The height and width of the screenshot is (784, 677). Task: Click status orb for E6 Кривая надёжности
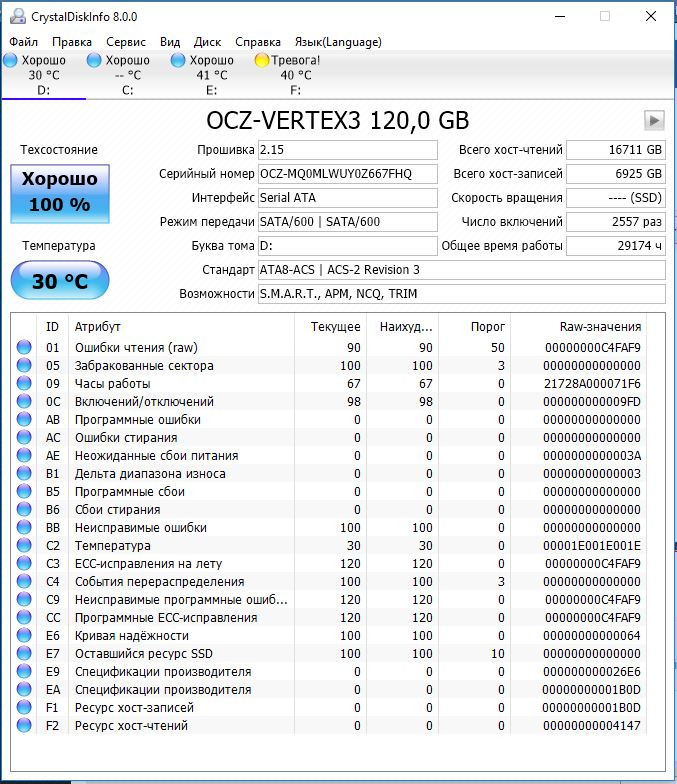pyautogui.click(x=24, y=635)
